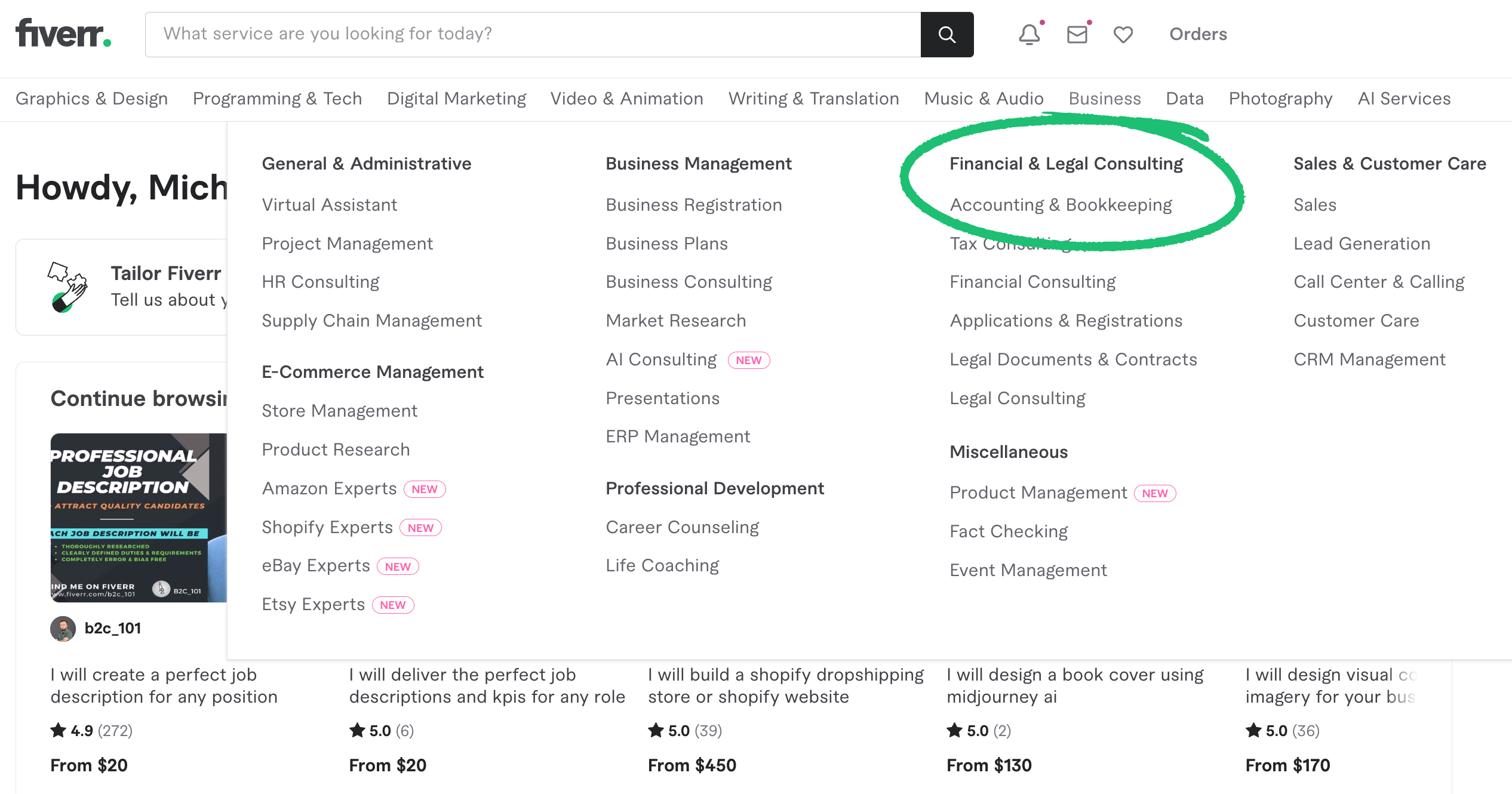Click the Virtual Assistant link
This screenshot has height=794, width=1512.
point(329,204)
